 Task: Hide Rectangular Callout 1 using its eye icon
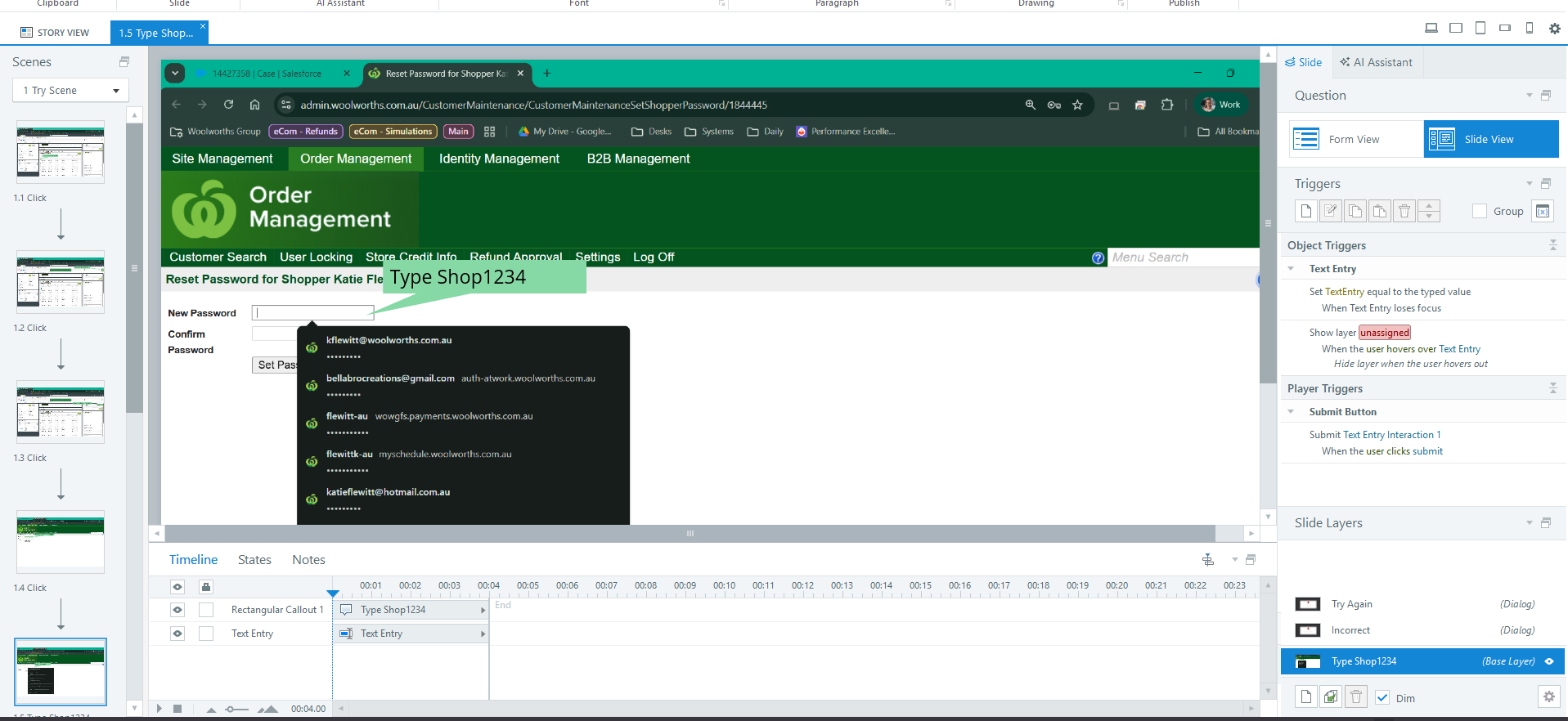tap(177, 610)
